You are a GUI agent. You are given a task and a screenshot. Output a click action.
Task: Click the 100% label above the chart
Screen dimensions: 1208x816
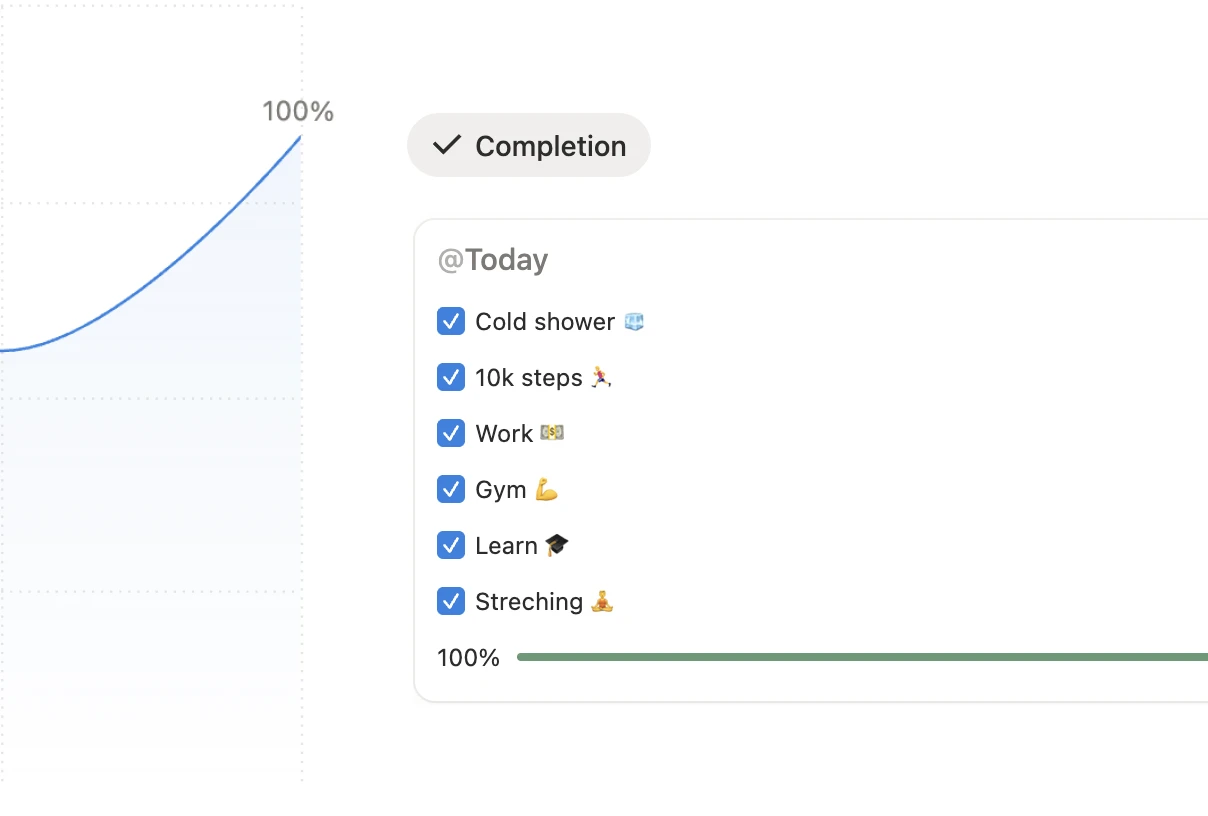point(297,111)
